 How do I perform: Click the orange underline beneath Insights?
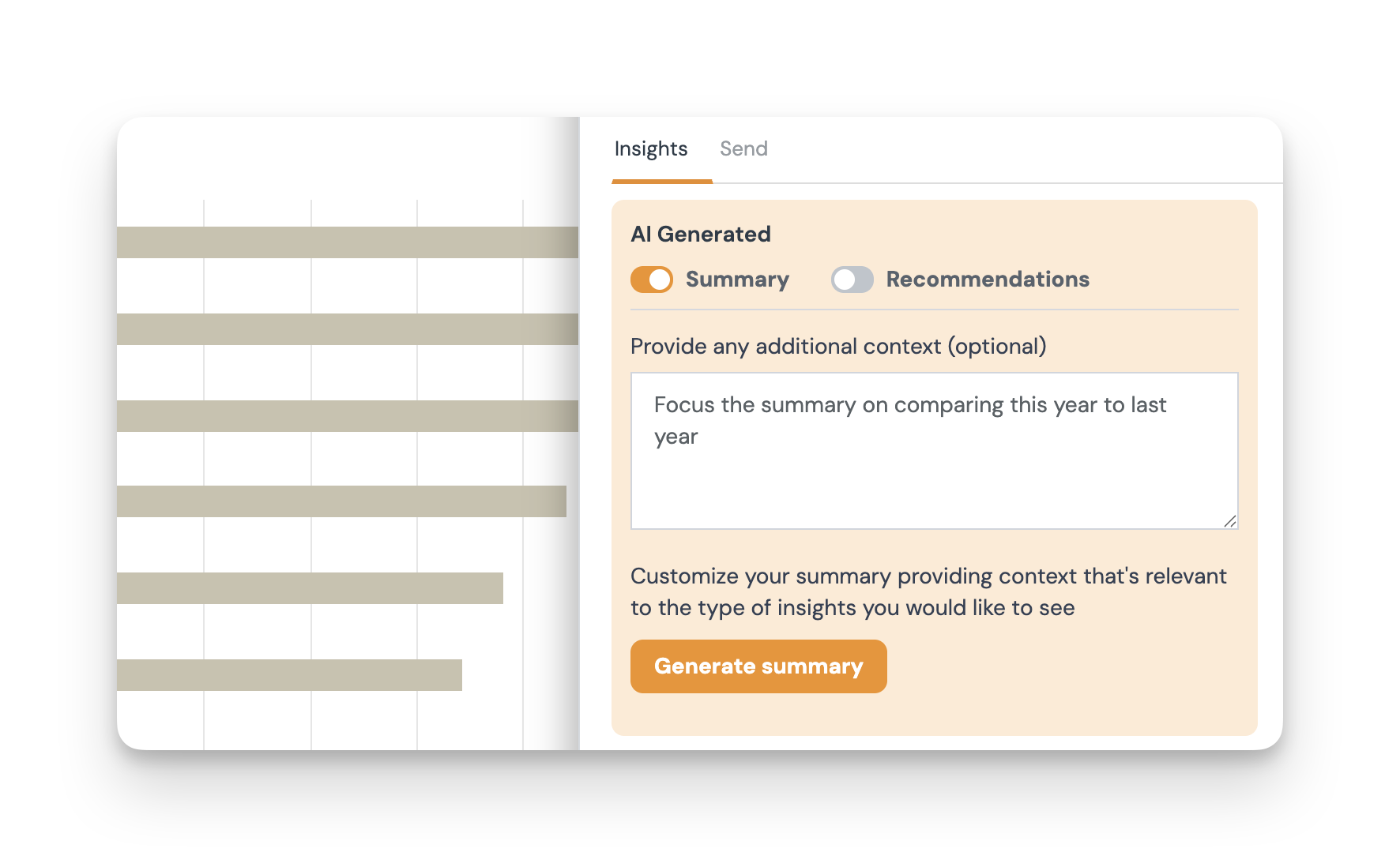click(x=662, y=182)
